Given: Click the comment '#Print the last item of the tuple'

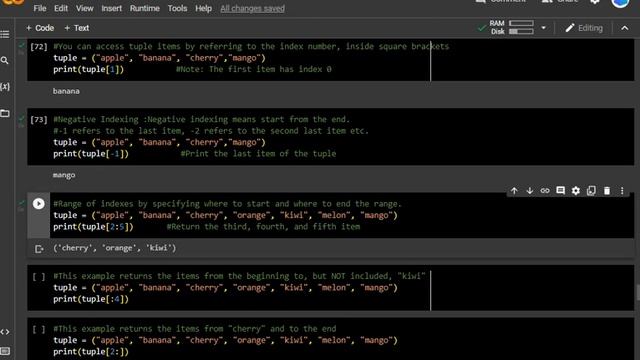Looking at the screenshot, I should 258,154.
